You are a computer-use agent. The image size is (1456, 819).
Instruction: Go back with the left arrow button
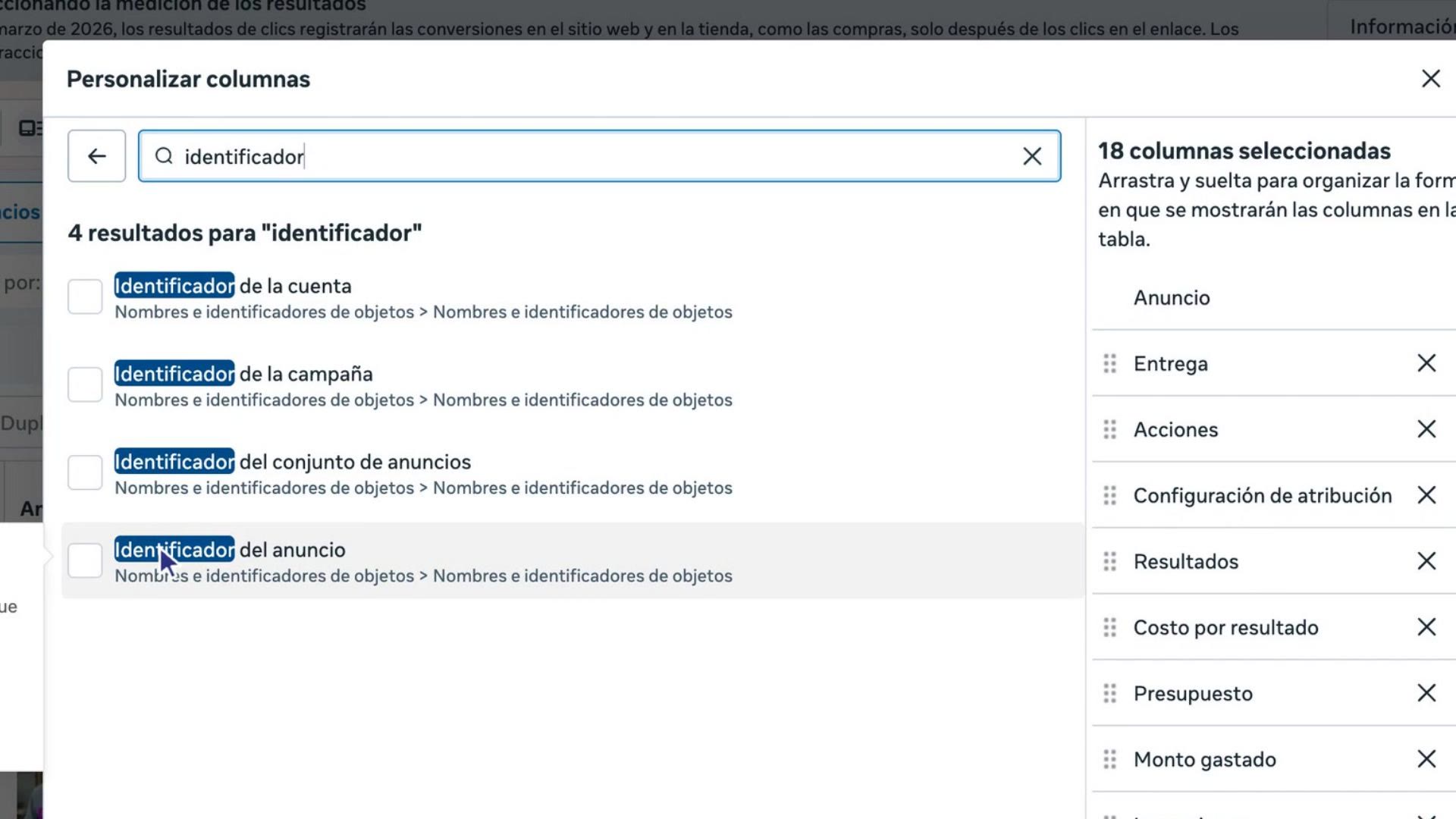[x=96, y=156]
